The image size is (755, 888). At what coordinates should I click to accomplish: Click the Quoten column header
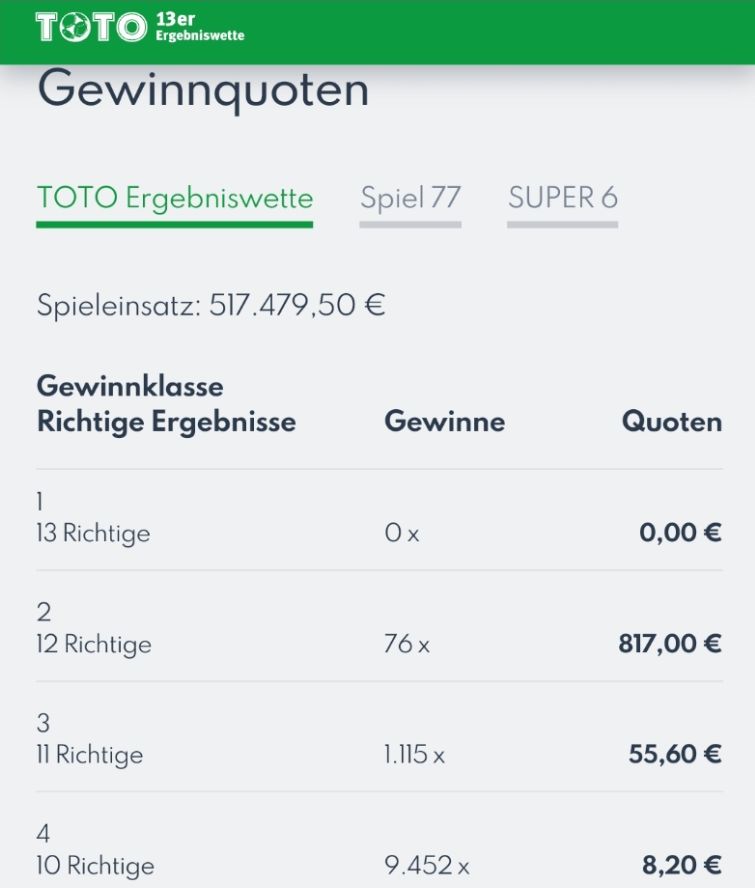(672, 422)
